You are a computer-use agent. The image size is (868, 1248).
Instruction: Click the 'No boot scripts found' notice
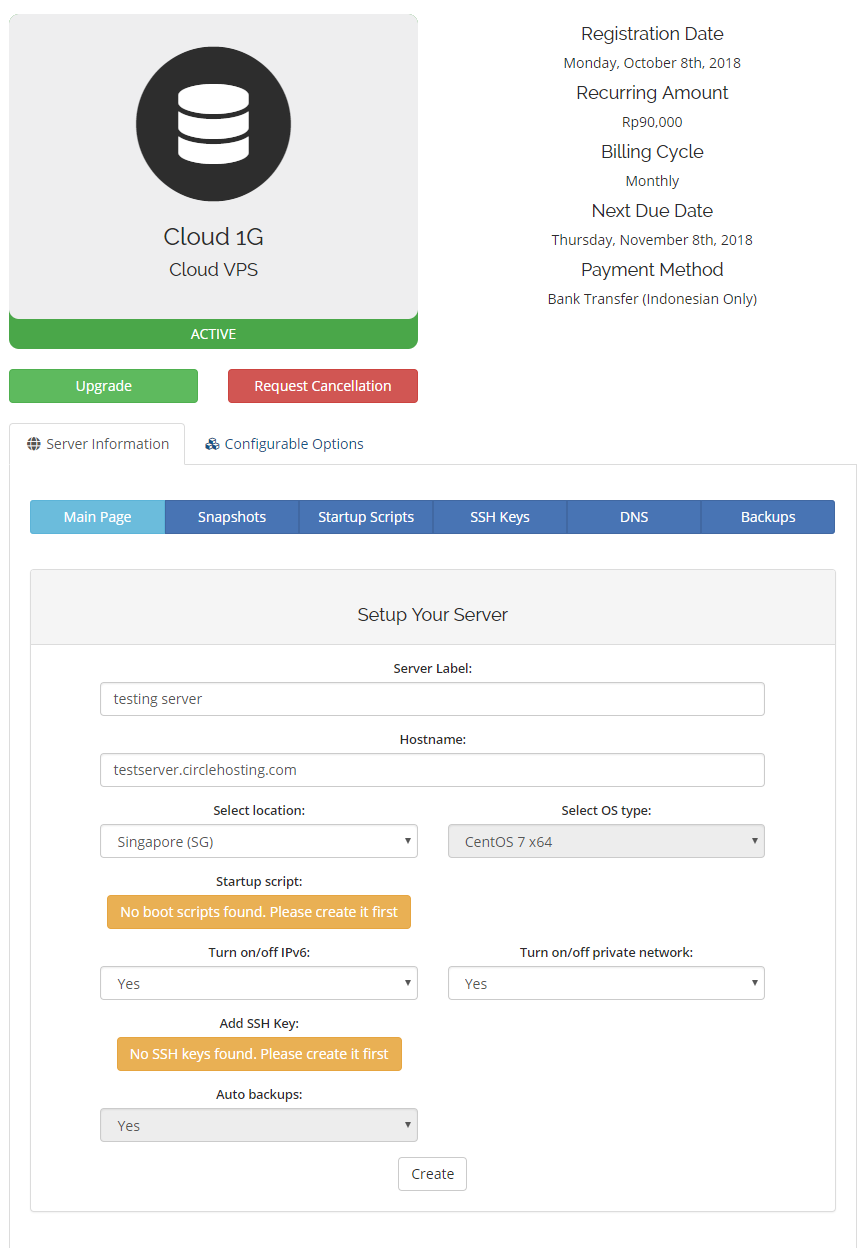coord(259,912)
